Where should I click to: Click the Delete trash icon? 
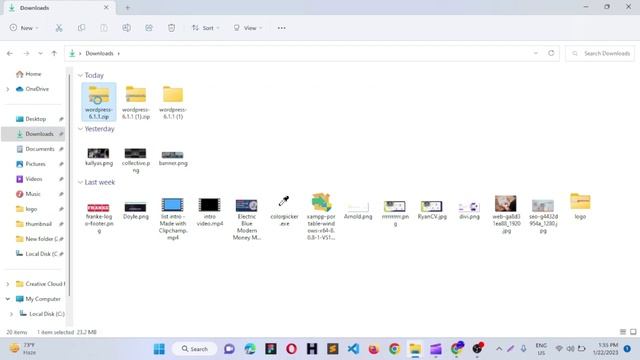tap(171, 28)
